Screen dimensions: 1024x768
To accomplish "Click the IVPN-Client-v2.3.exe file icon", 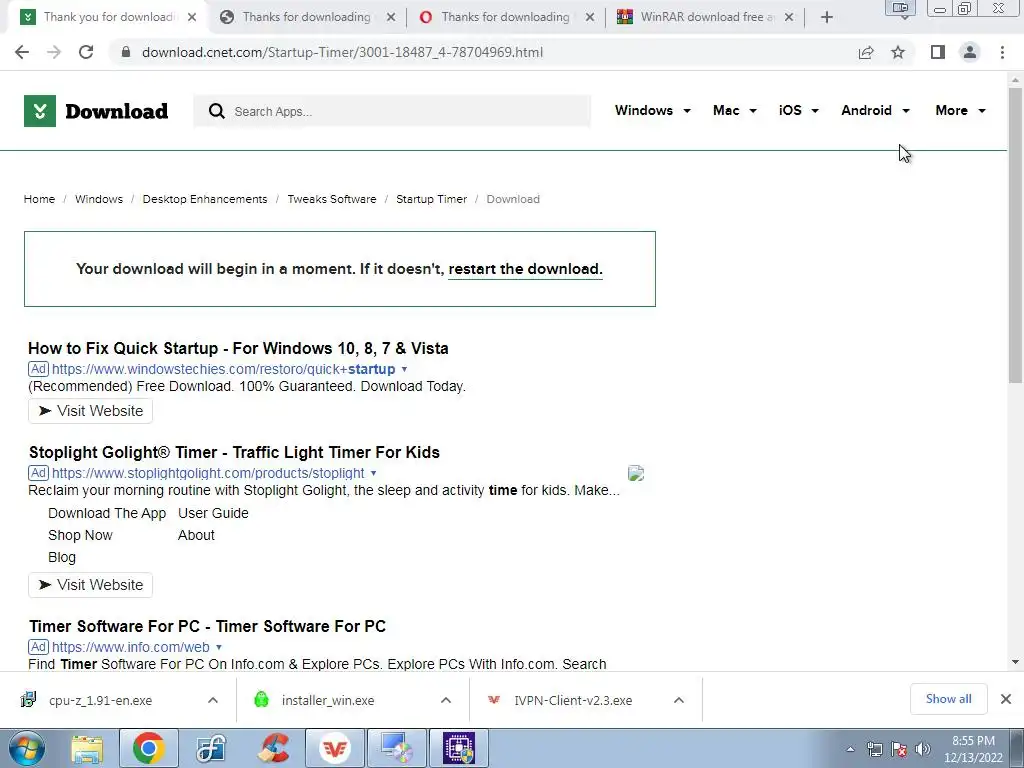I will click(x=494, y=699).
